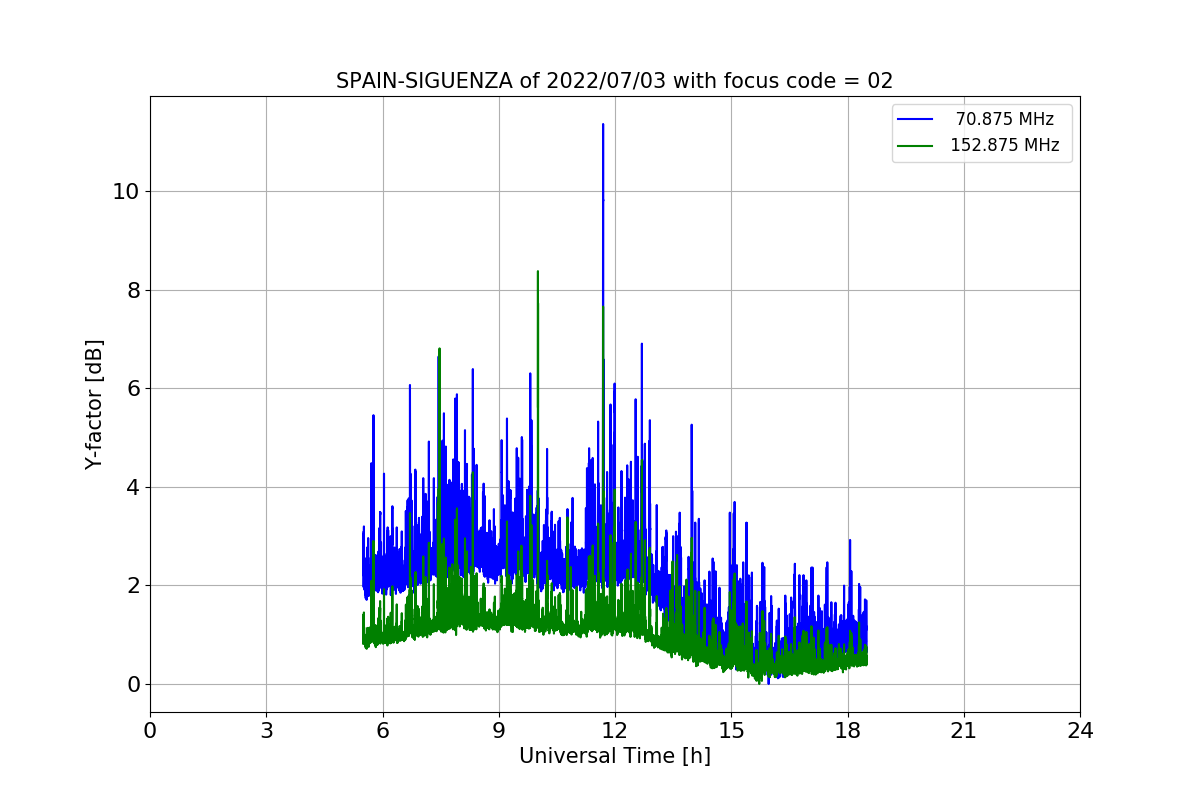Click the blue line sample in legend
This screenshot has width=1200, height=800.
[915, 119]
